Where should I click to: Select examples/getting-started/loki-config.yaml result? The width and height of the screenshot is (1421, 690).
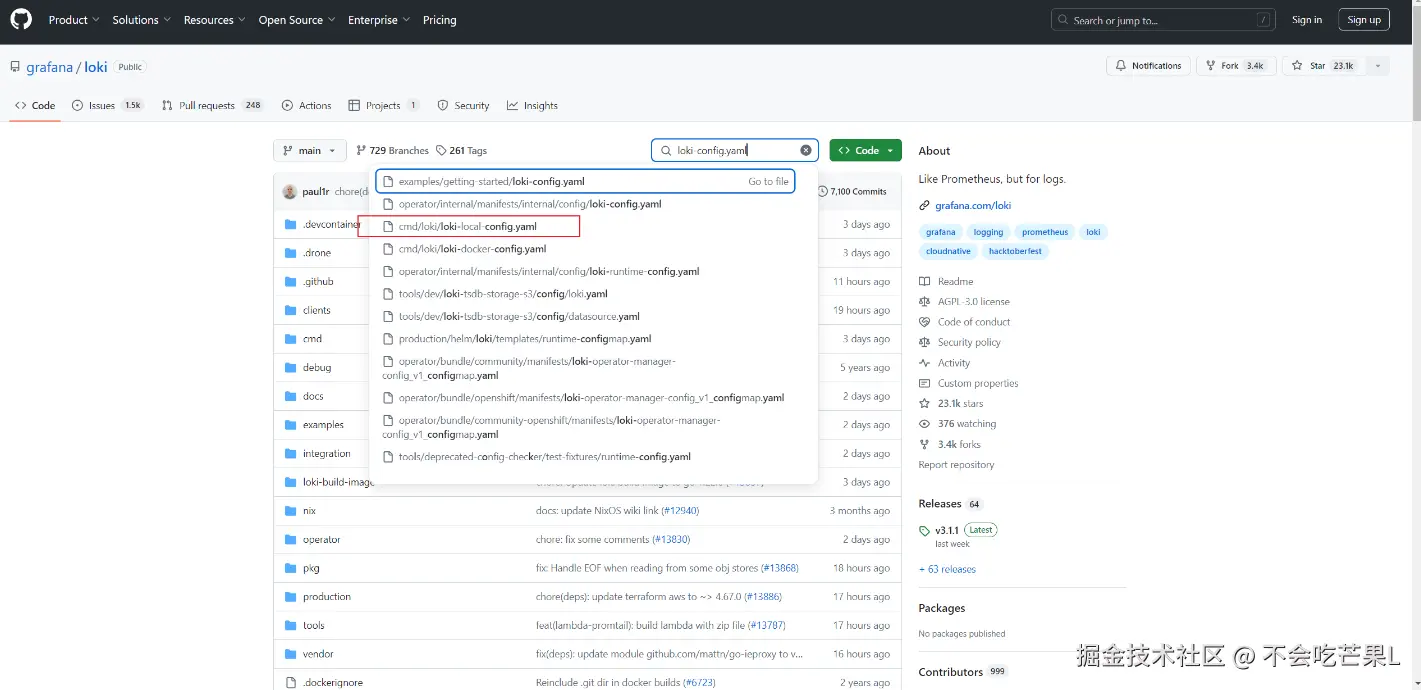(x=586, y=181)
